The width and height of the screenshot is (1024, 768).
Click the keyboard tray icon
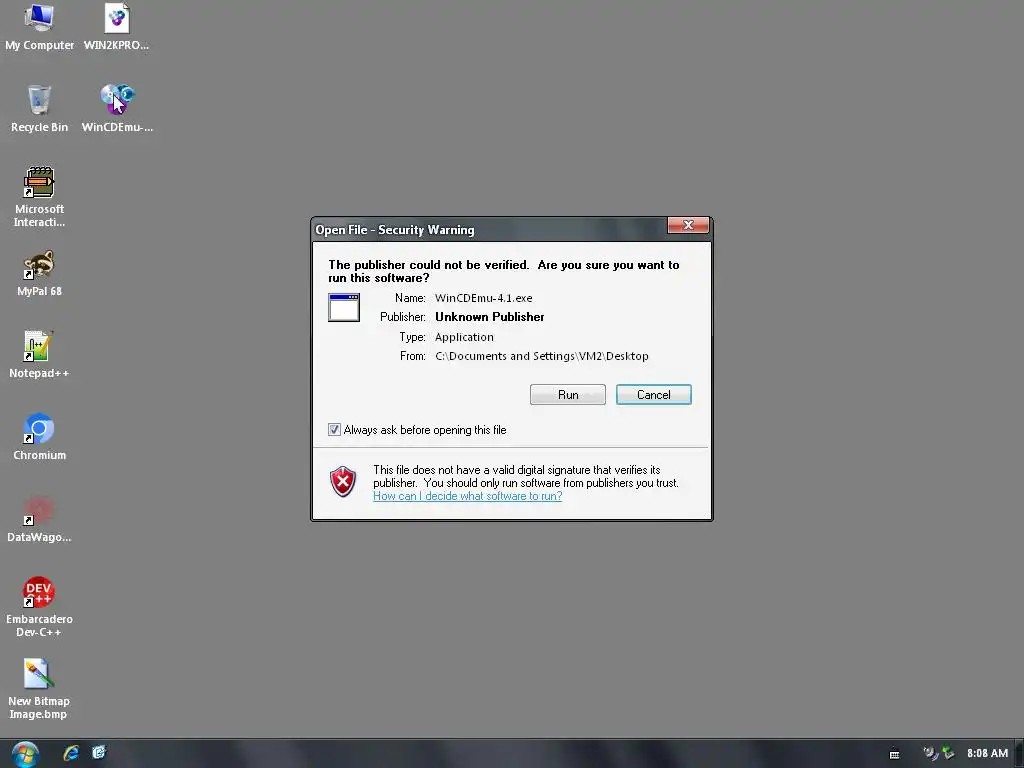click(x=895, y=754)
